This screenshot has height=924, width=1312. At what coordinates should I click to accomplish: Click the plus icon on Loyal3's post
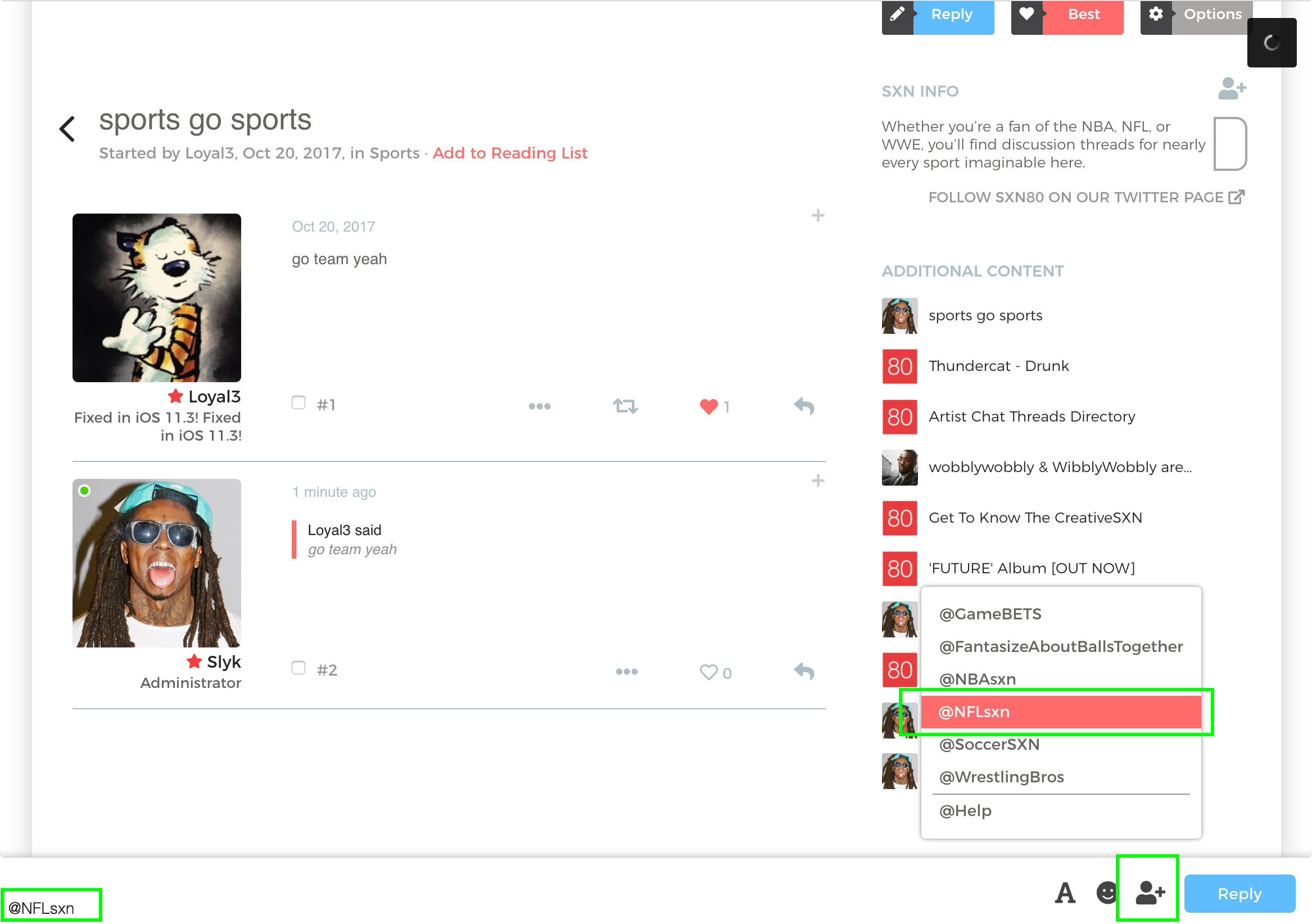pyautogui.click(x=818, y=215)
